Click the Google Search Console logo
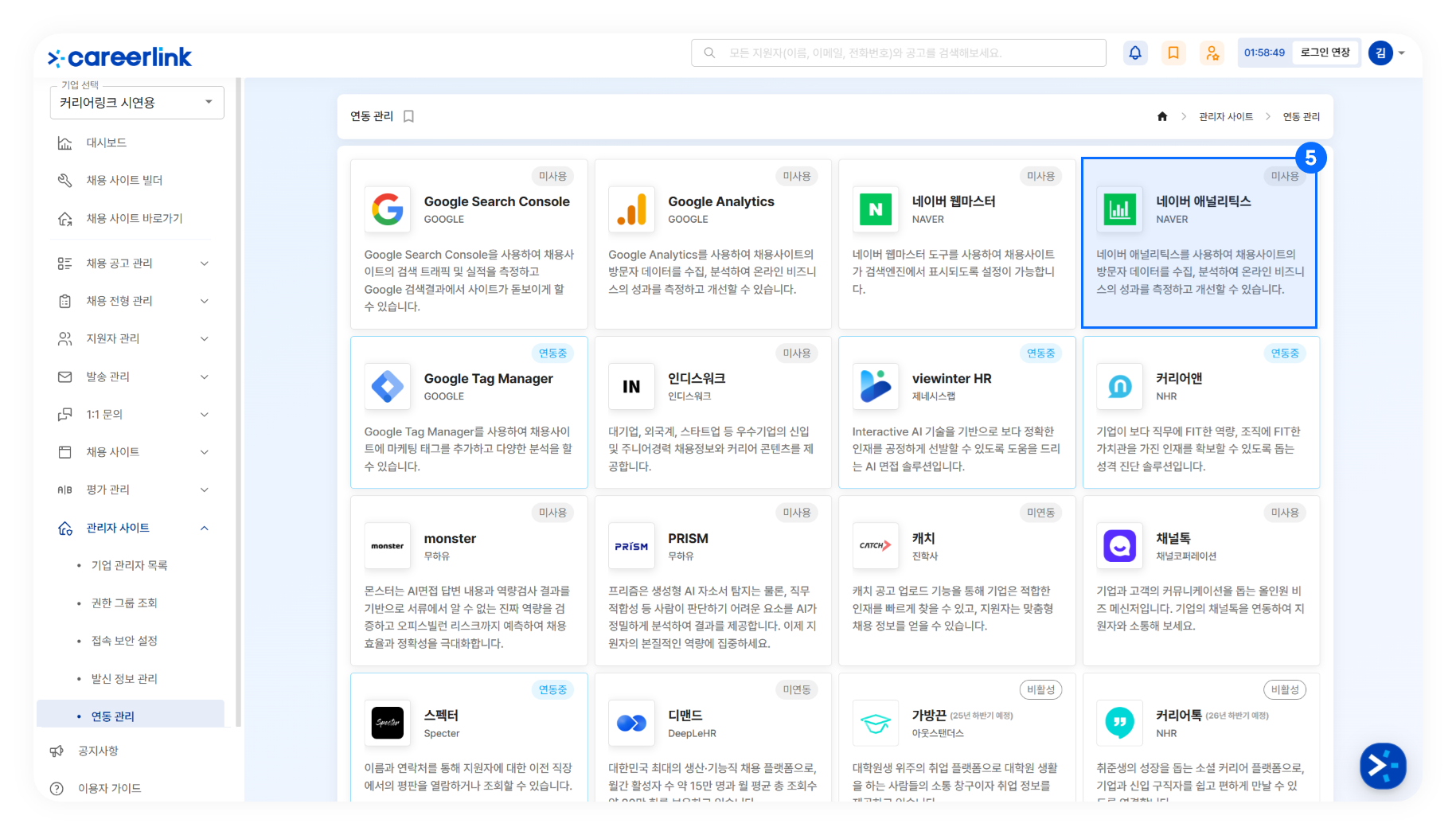The height and width of the screenshot is (835, 1456). click(388, 209)
